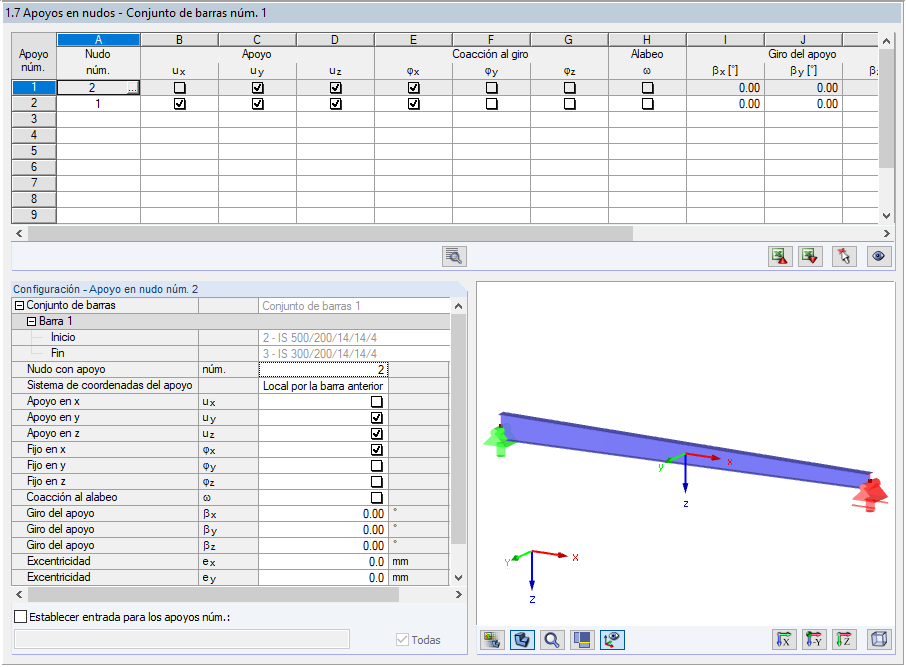Click 'Nudo con apoyo' value field
906x667 pixels.
tap(324, 369)
